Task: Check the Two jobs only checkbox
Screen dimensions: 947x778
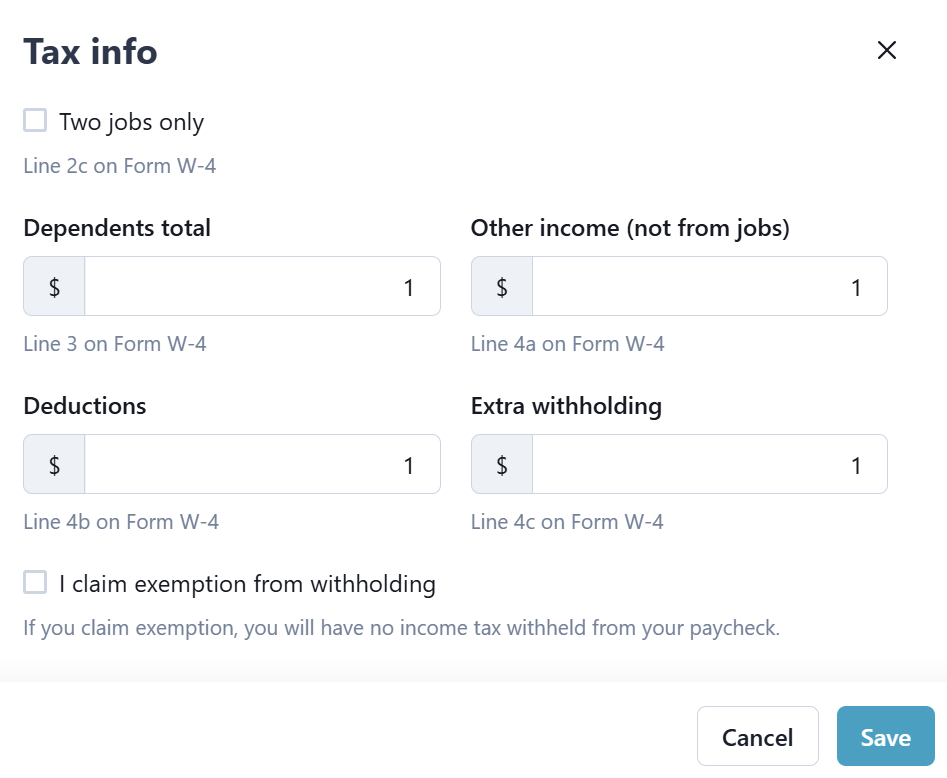Action: (36, 121)
